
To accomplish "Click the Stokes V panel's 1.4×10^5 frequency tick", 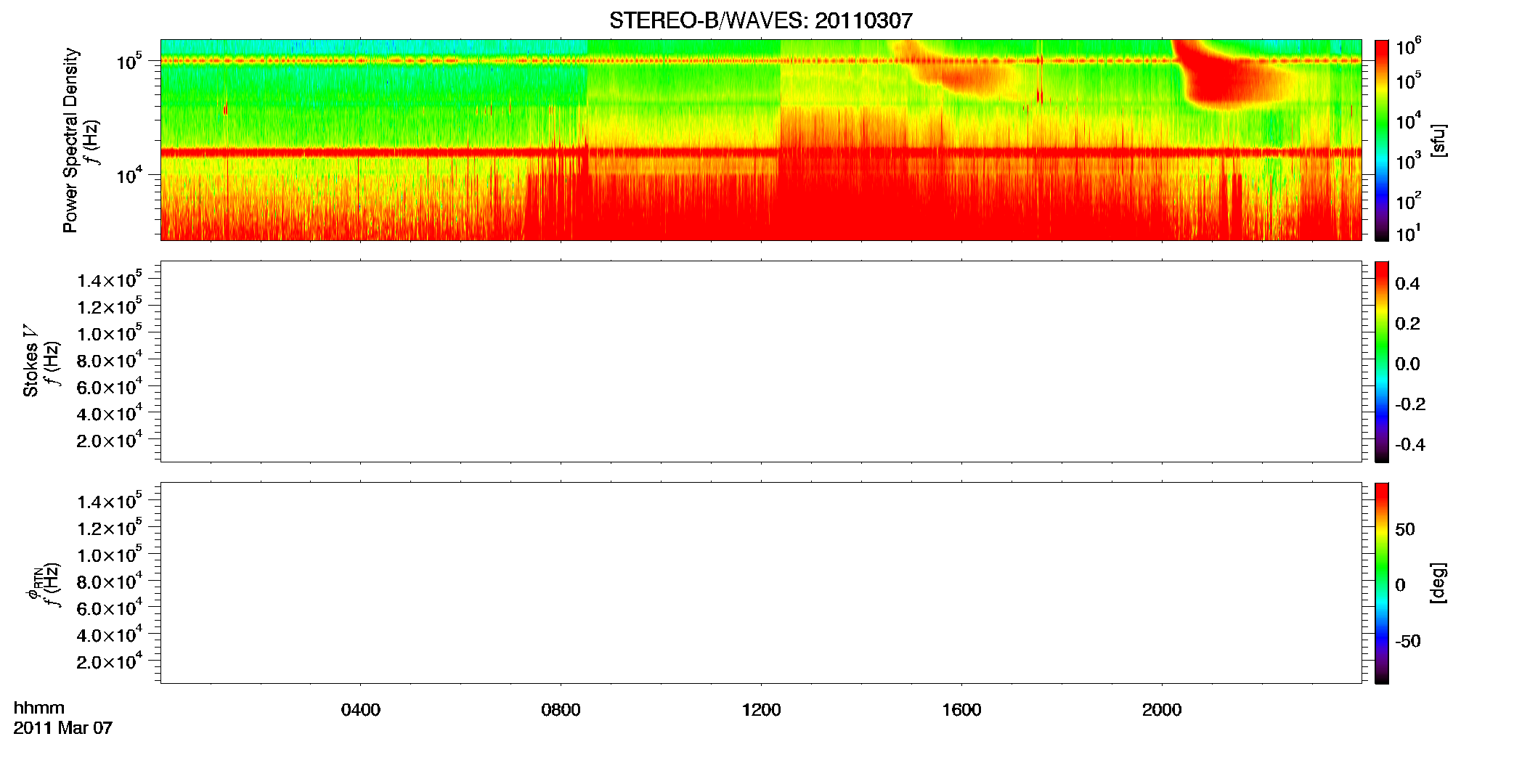I will (x=109, y=279).
